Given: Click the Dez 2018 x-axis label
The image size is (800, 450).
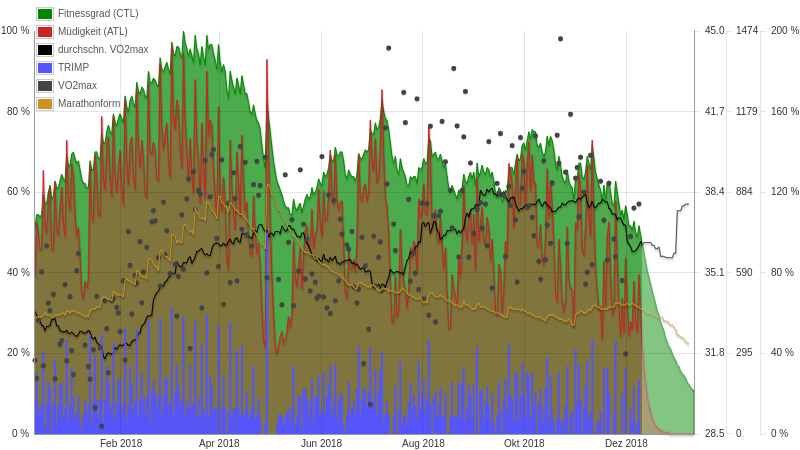Looking at the screenshot, I should point(626,444).
